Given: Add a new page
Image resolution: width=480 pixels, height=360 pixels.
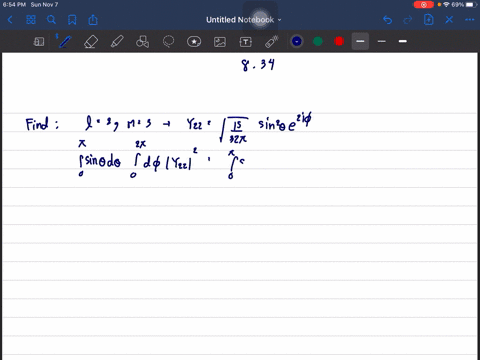Looking at the screenshot, I should (428, 20).
